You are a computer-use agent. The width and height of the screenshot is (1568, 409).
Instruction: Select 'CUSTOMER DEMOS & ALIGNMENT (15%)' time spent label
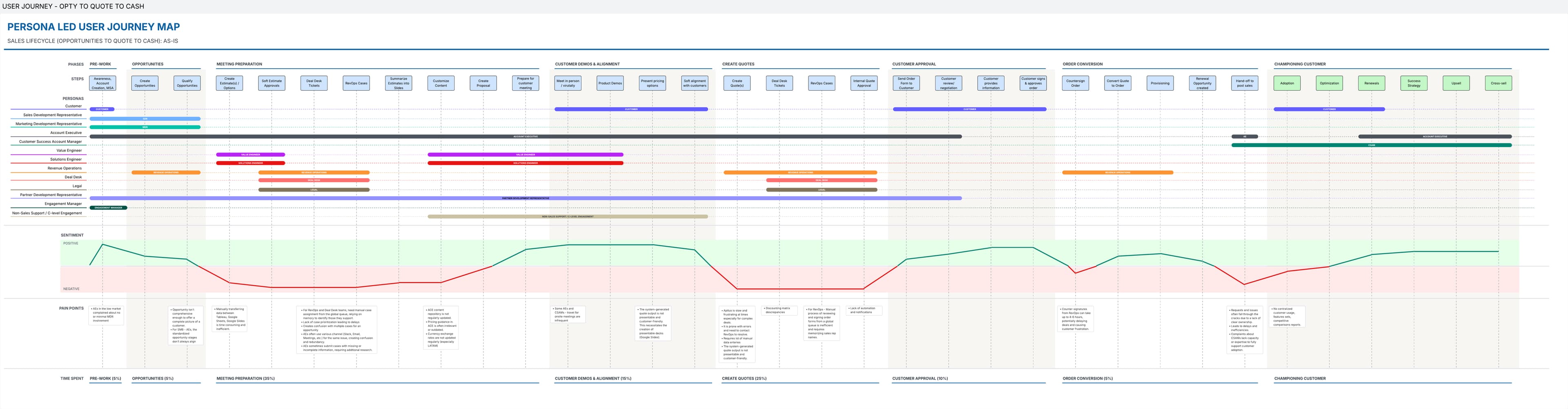coord(593,379)
